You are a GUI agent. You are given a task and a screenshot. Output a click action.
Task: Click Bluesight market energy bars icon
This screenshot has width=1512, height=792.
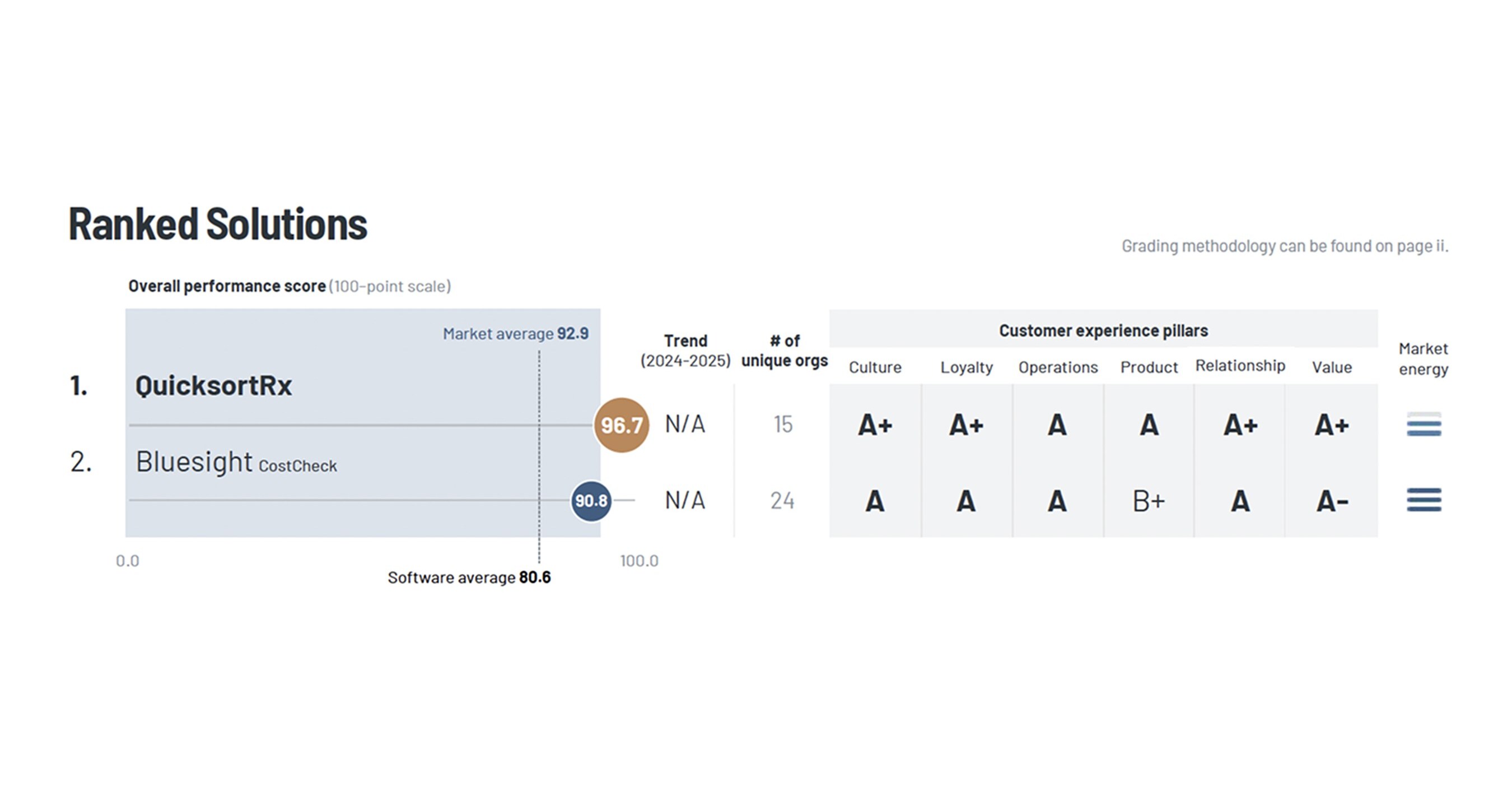pos(1424,500)
